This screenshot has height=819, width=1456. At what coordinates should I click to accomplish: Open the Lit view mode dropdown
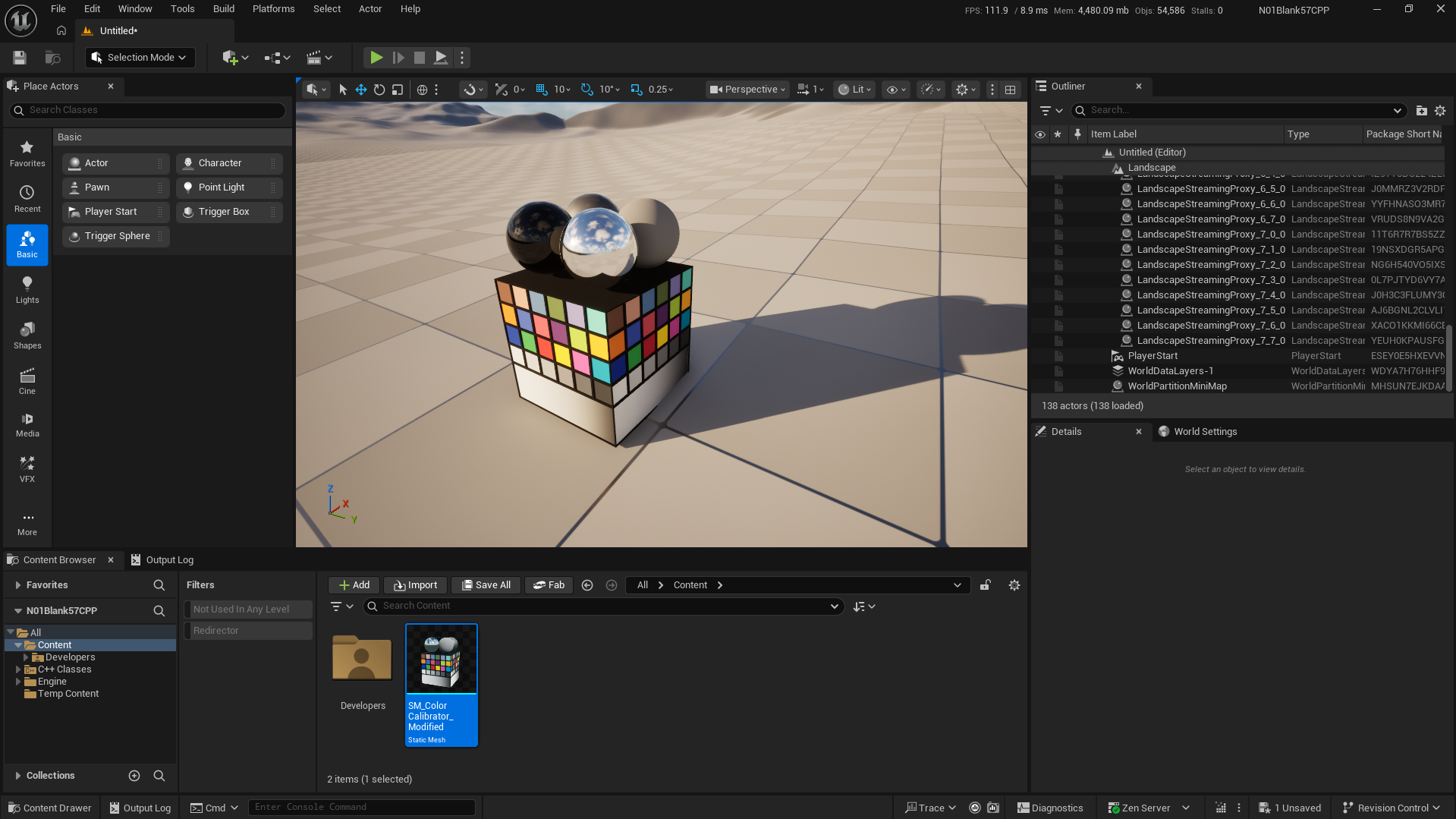(x=854, y=90)
